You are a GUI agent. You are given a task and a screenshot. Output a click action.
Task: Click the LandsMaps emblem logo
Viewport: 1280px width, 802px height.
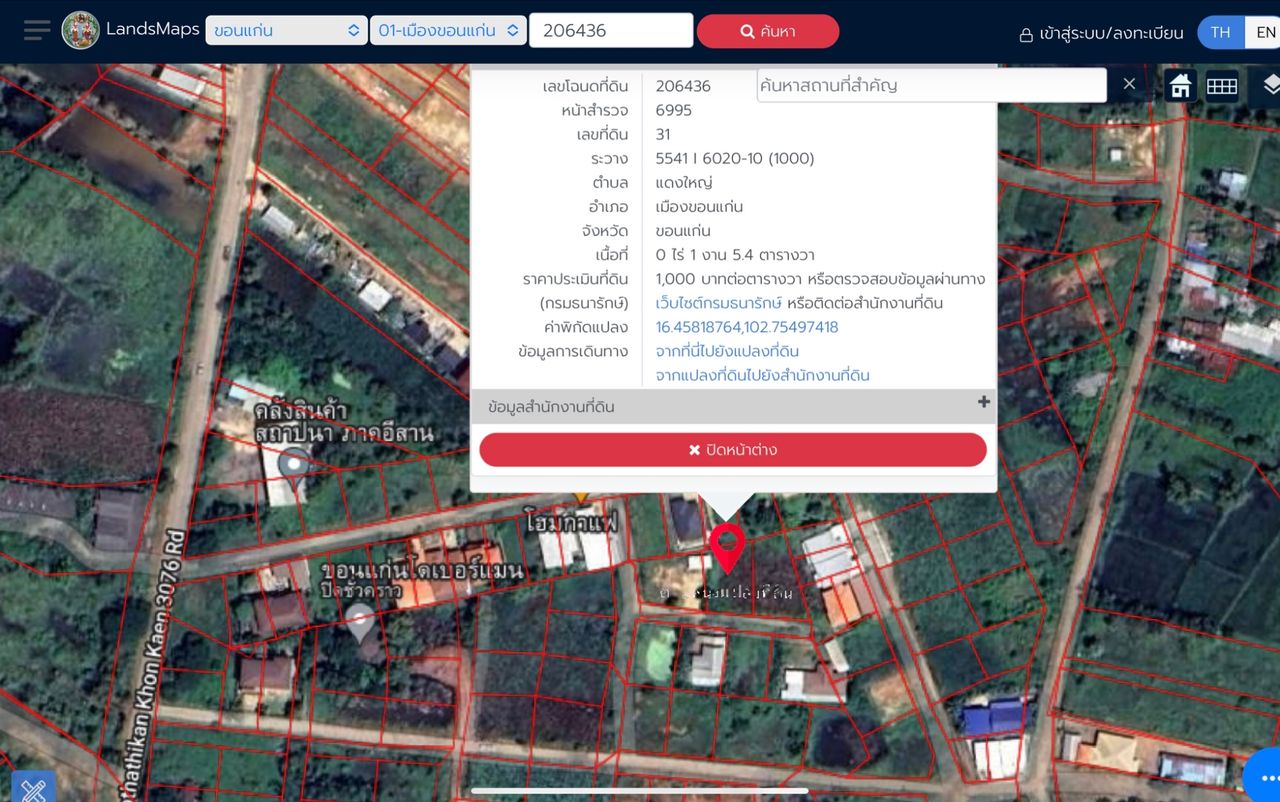coord(80,31)
